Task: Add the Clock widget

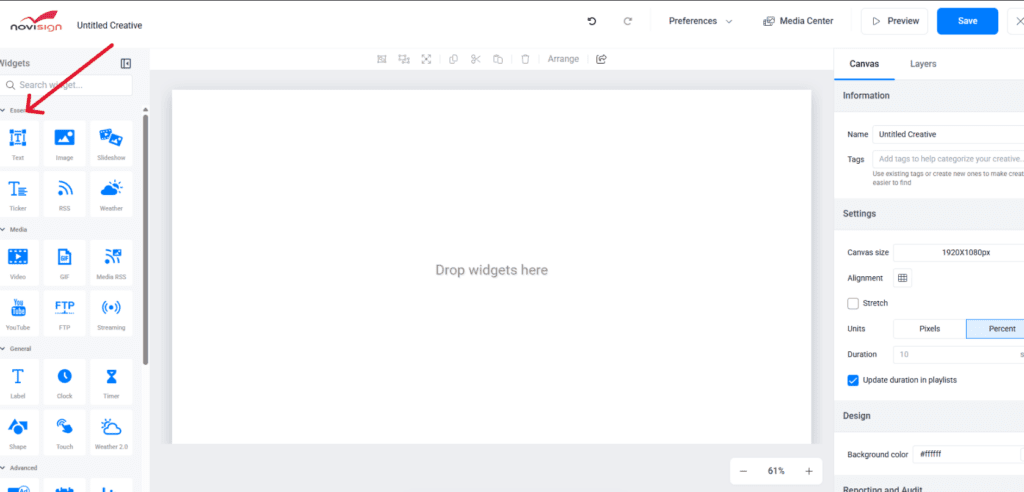Action: coord(65,382)
